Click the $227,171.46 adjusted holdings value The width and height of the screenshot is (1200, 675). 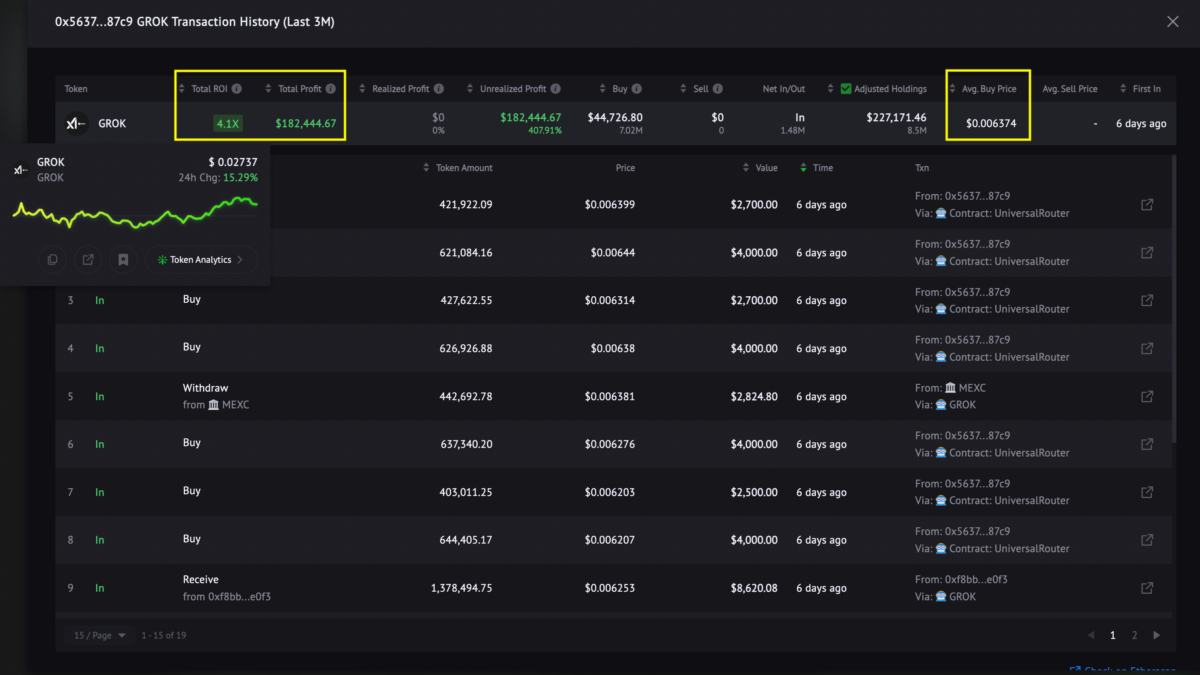(896, 118)
